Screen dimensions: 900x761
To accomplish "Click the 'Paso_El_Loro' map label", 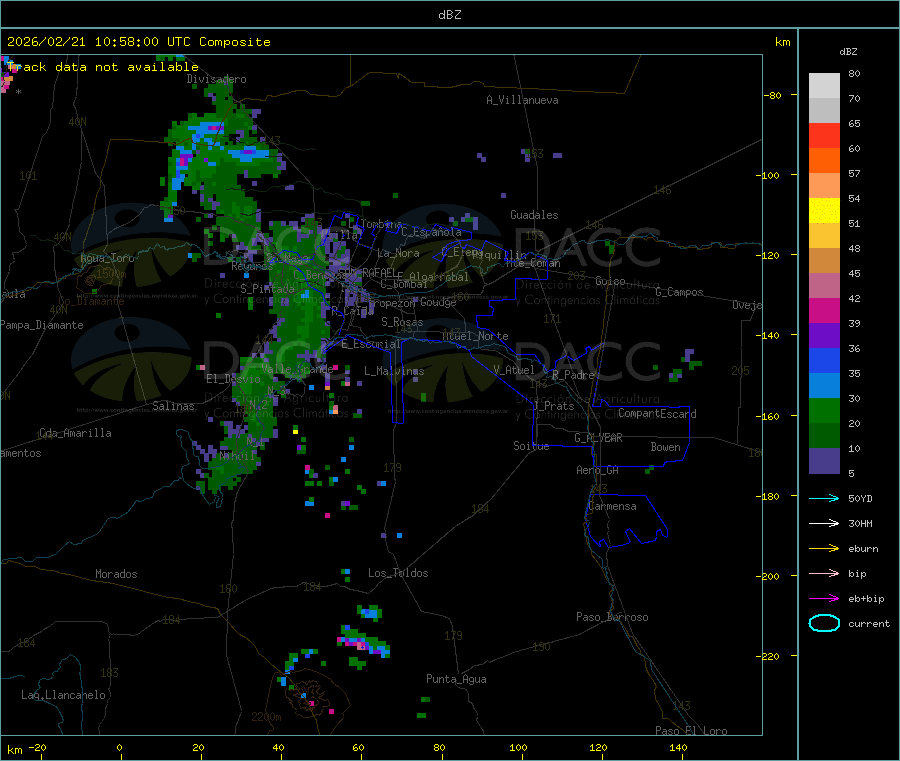I will tap(691, 731).
